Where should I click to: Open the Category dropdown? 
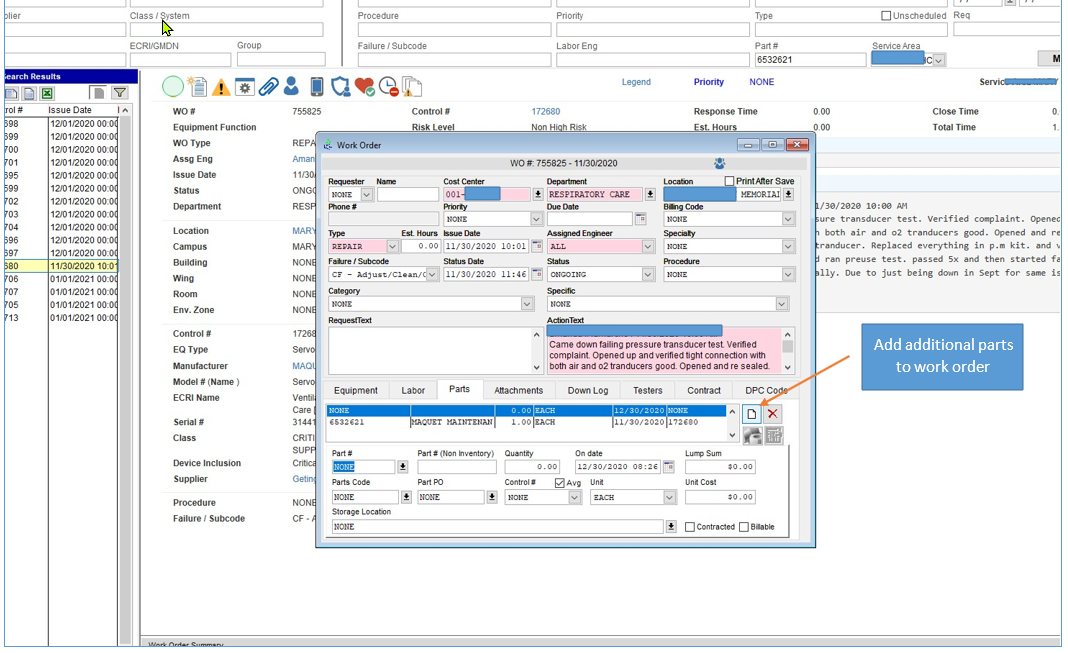pos(527,304)
